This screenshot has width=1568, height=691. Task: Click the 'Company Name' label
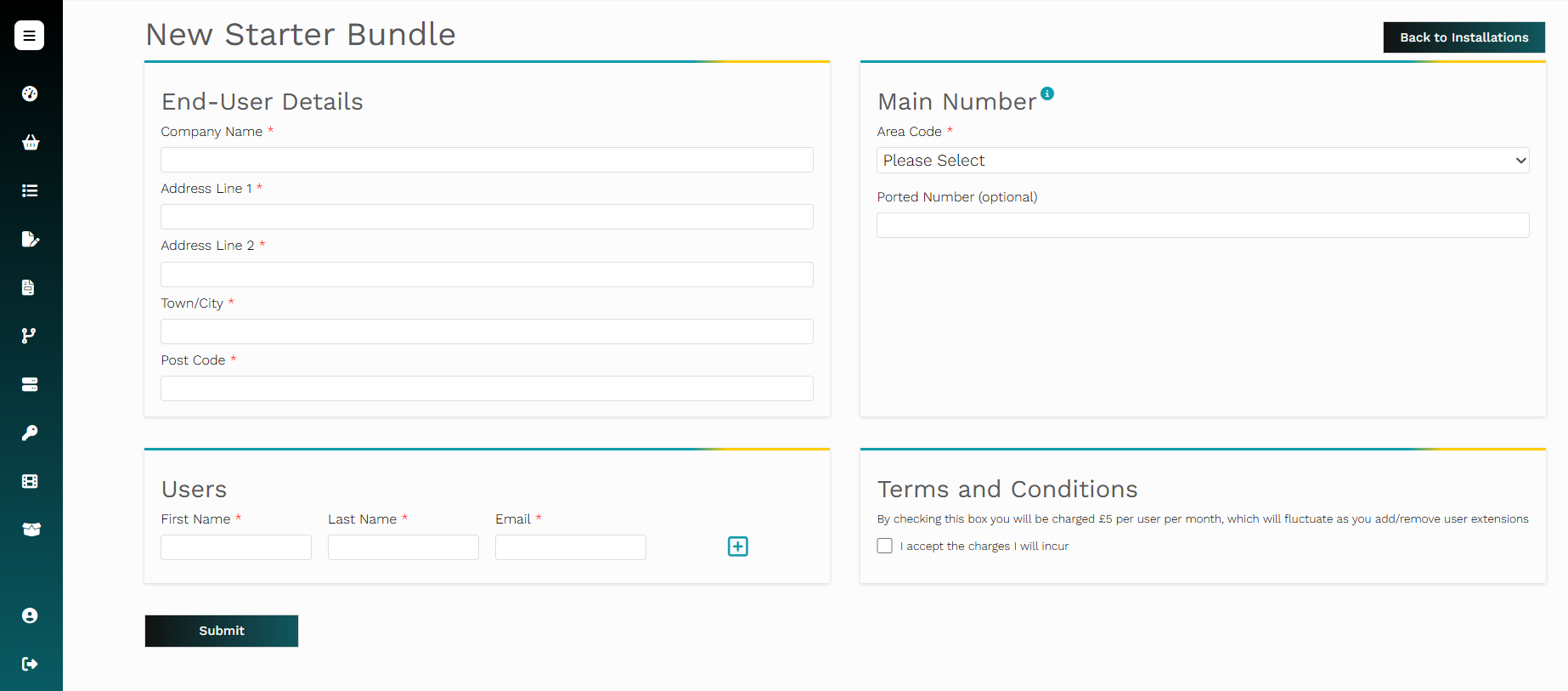212,132
